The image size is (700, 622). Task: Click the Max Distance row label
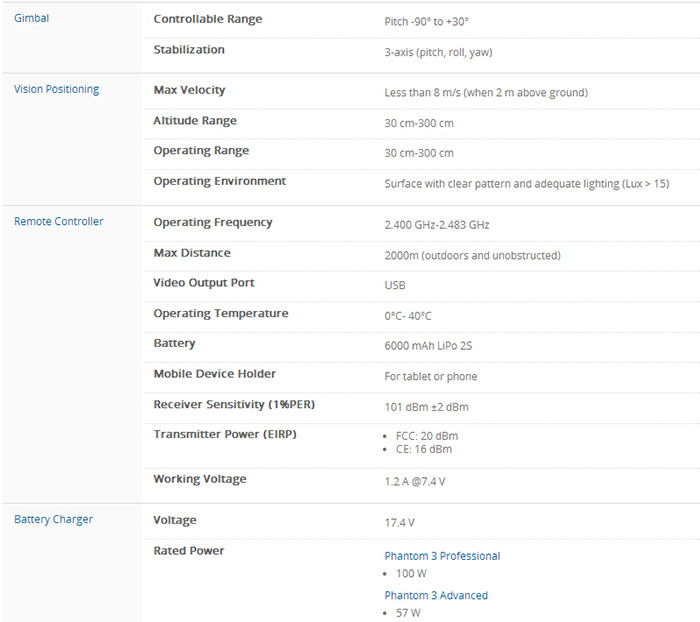pyautogui.click(x=192, y=253)
